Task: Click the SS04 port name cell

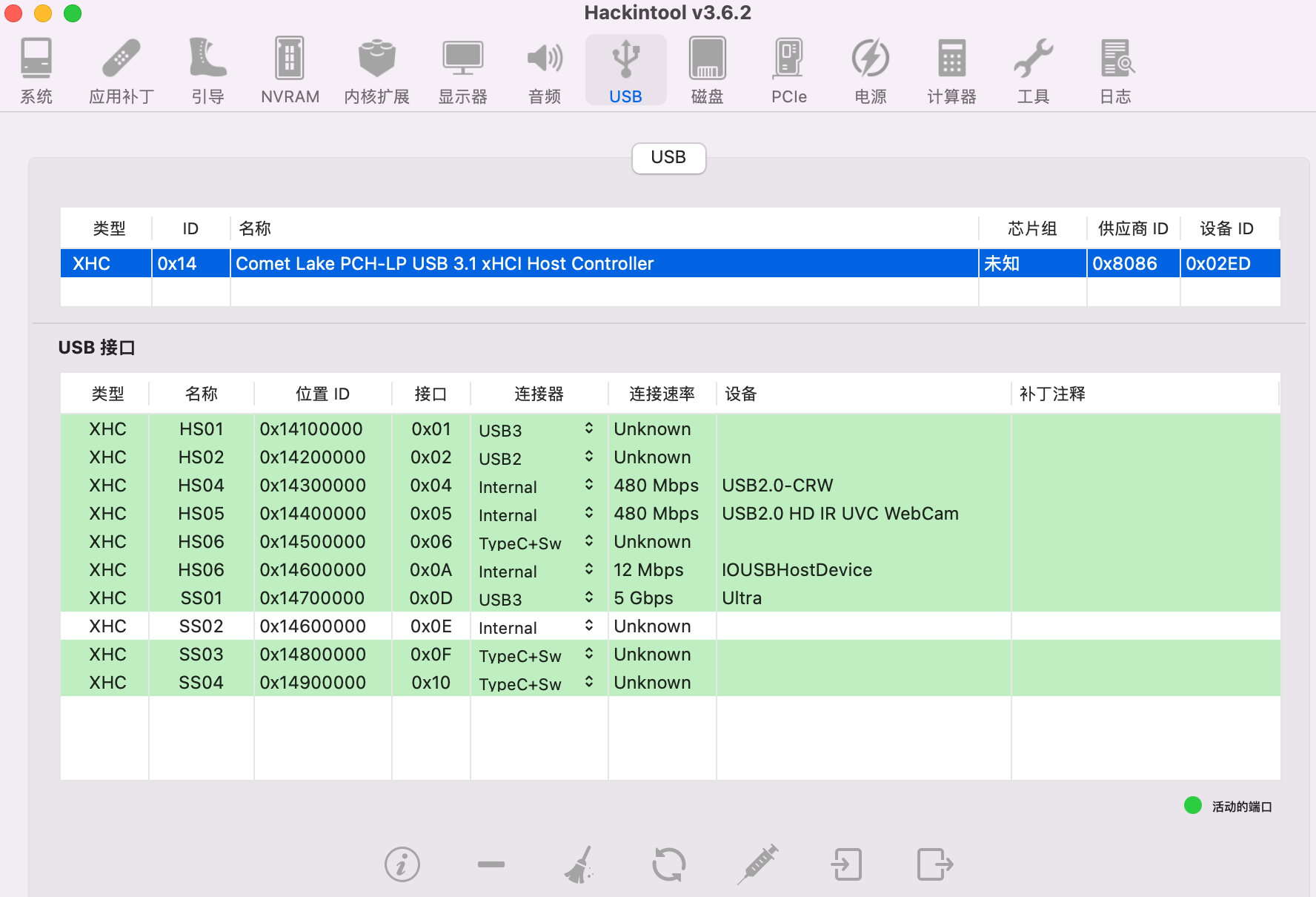Action: tap(201, 682)
